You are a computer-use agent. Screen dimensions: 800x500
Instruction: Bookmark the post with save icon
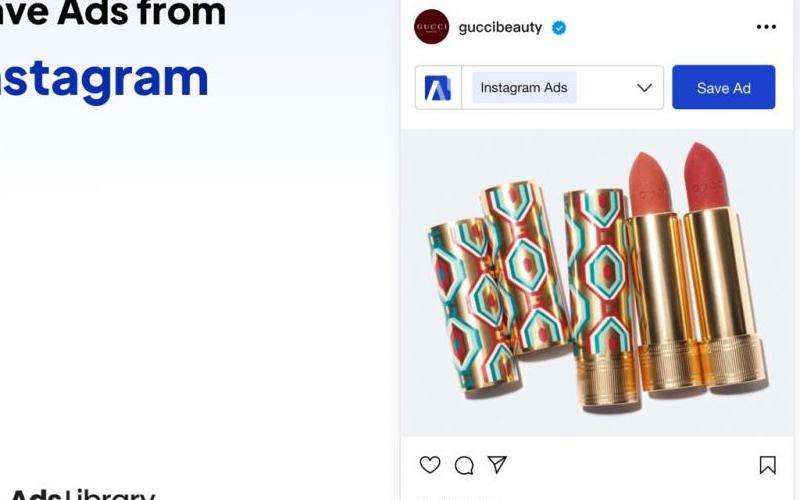pyautogui.click(x=767, y=465)
